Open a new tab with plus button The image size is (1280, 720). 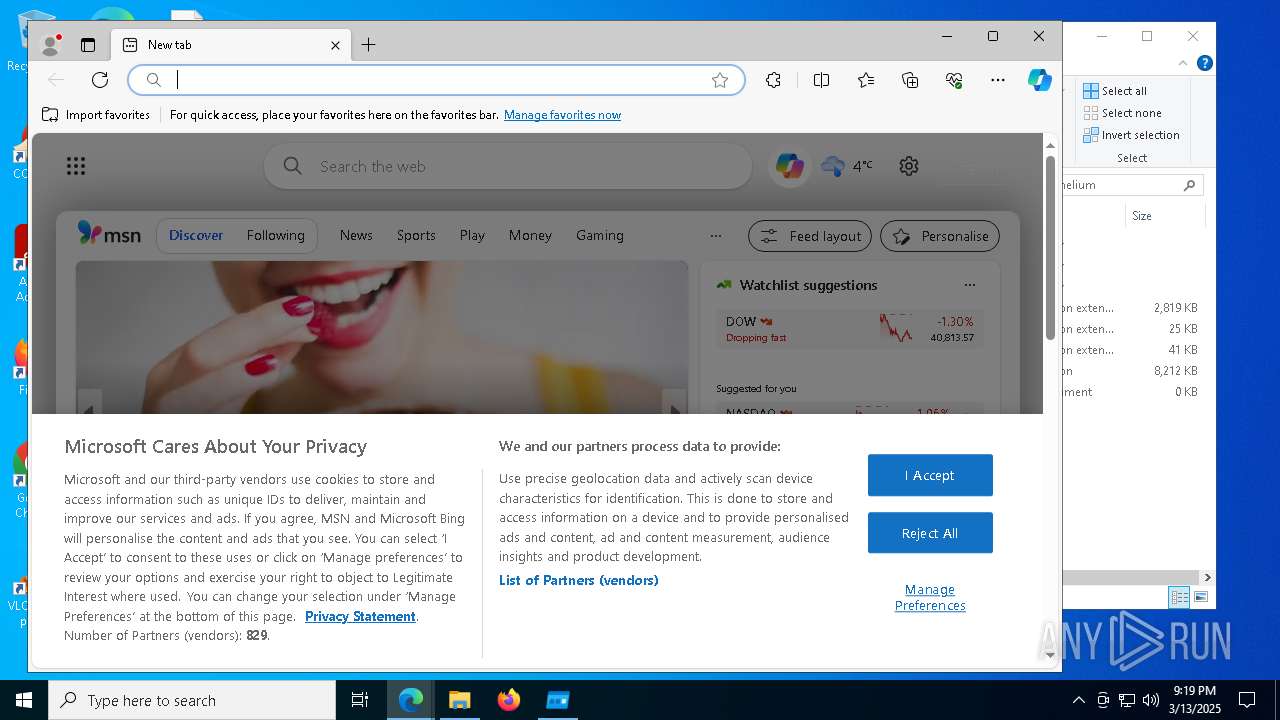[368, 45]
